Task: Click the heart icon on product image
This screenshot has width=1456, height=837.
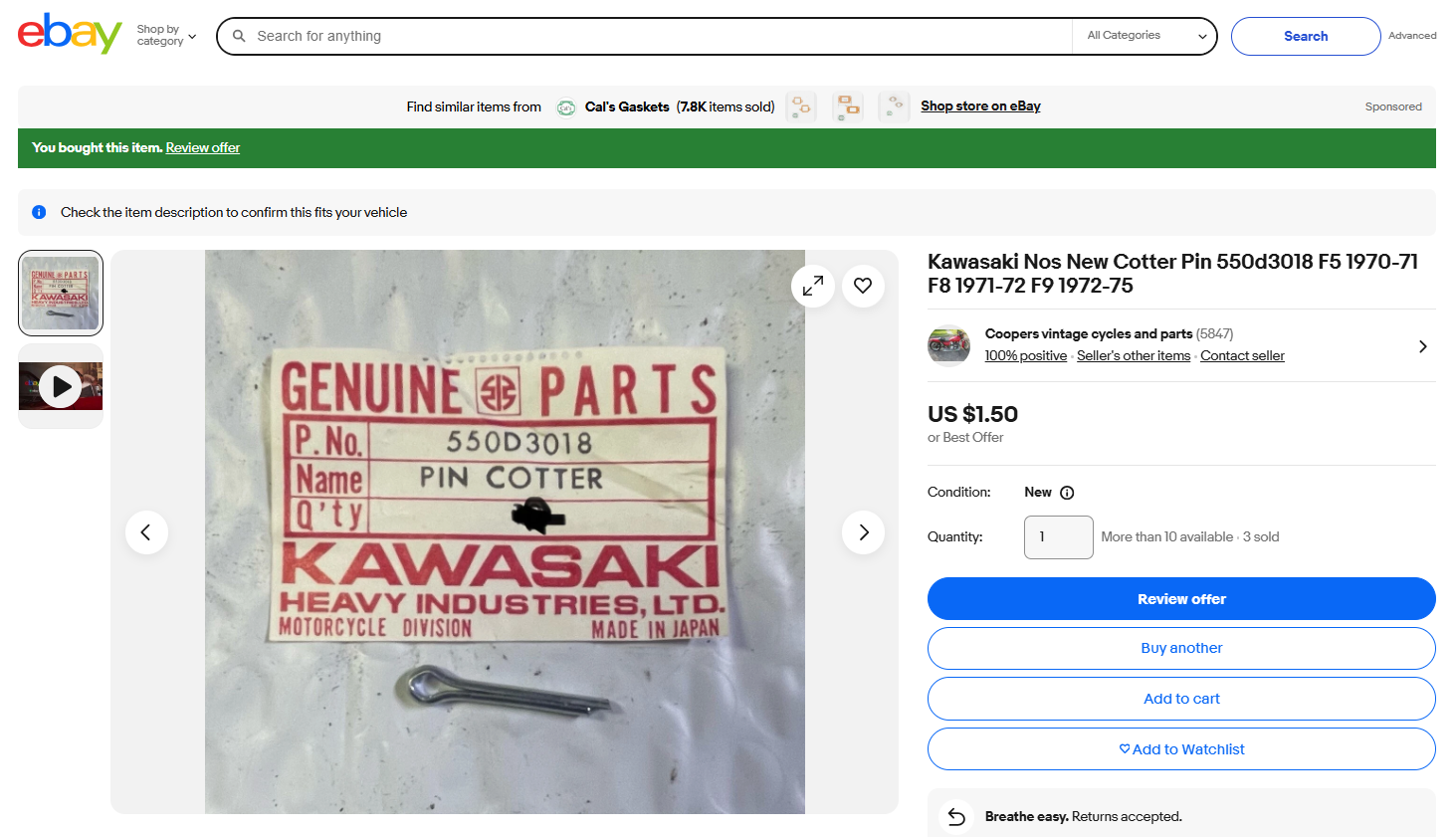Action: click(x=863, y=286)
